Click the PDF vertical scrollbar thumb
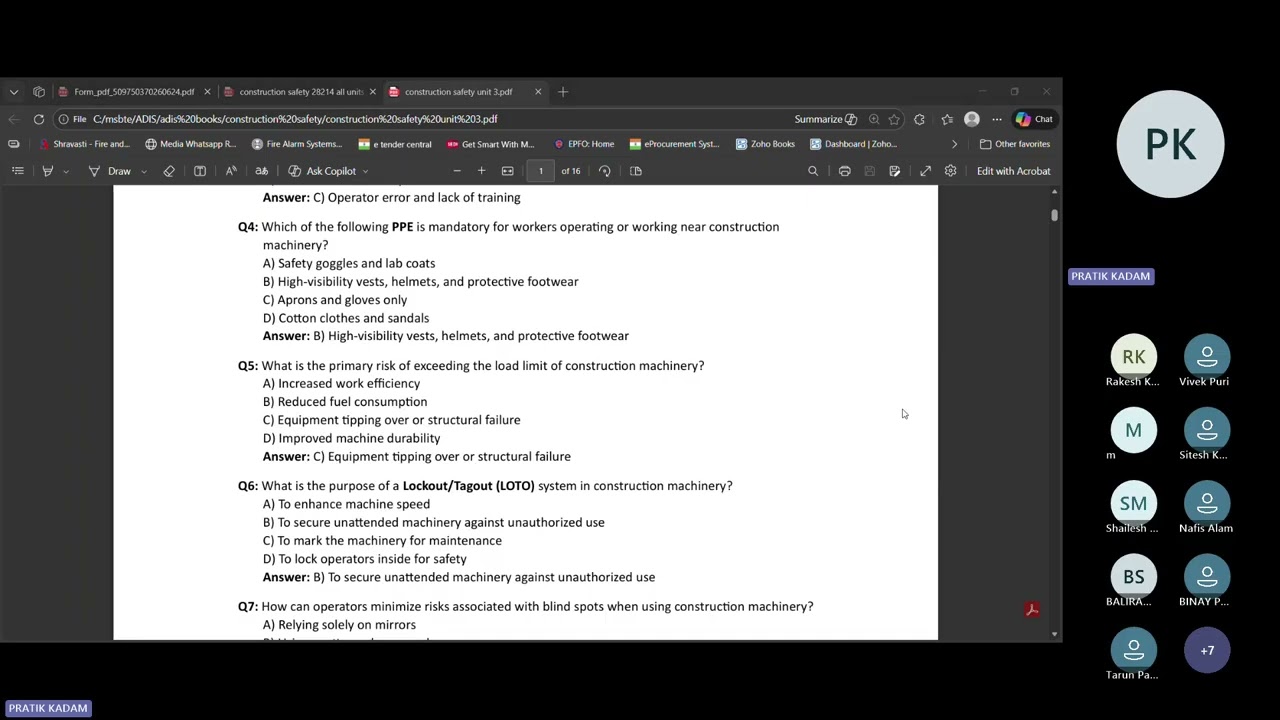 click(x=1054, y=215)
